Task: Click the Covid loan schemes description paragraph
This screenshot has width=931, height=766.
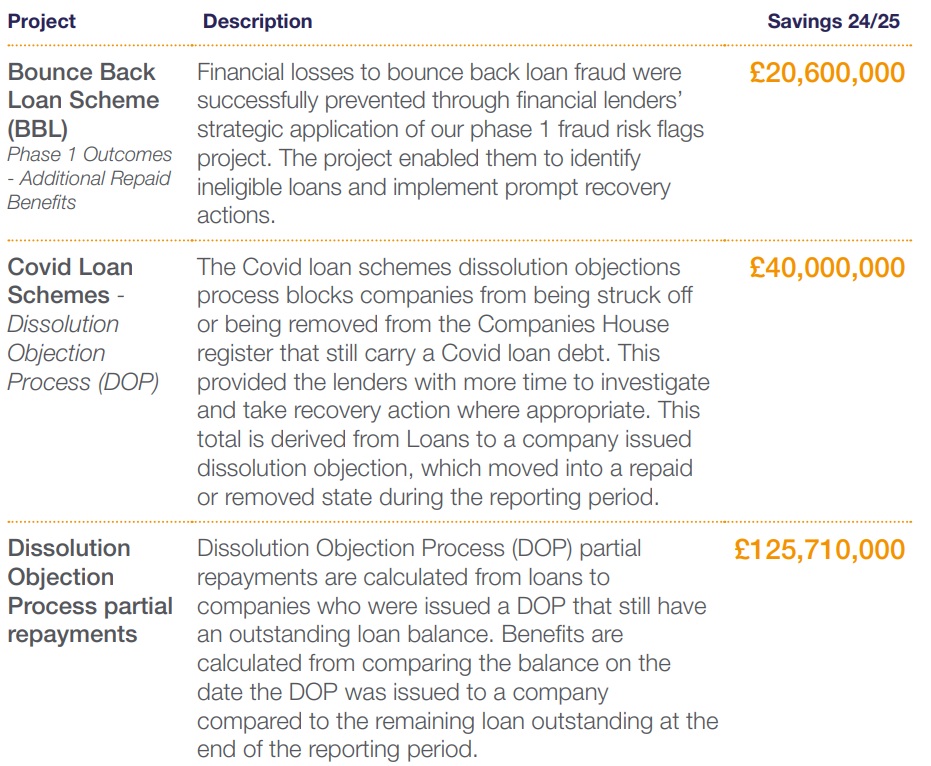Action: pos(453,383)
